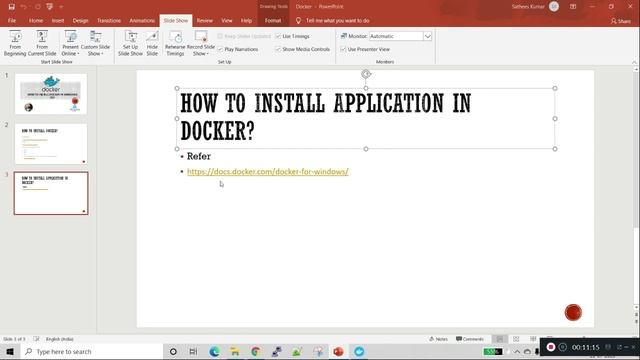Viewport: 640px width, 360px height.
Task: Save the presentation from quick access toolbar
Action: click(x=11, y=7)
